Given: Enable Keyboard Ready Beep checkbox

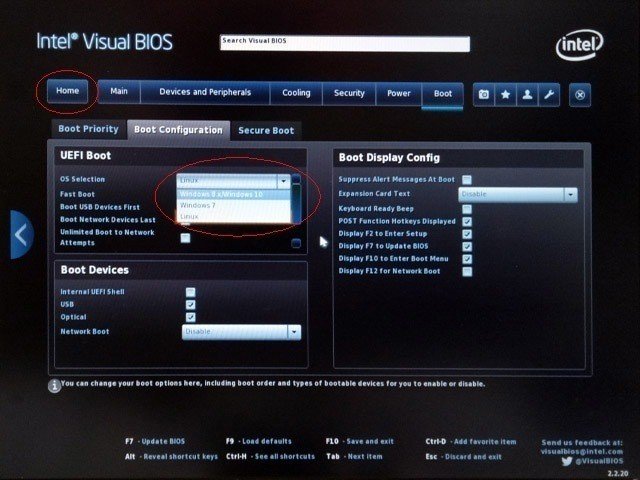Looking at the screenshot, I should click(x=467, y=209).
